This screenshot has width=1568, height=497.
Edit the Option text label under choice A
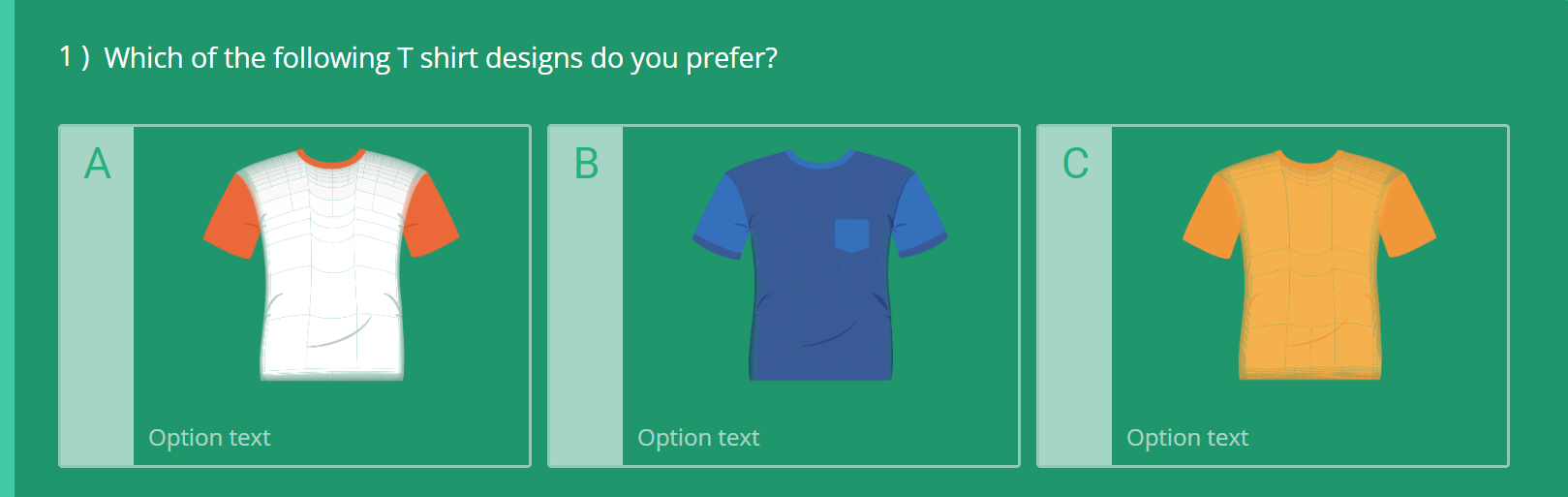[x=209, y=438]
